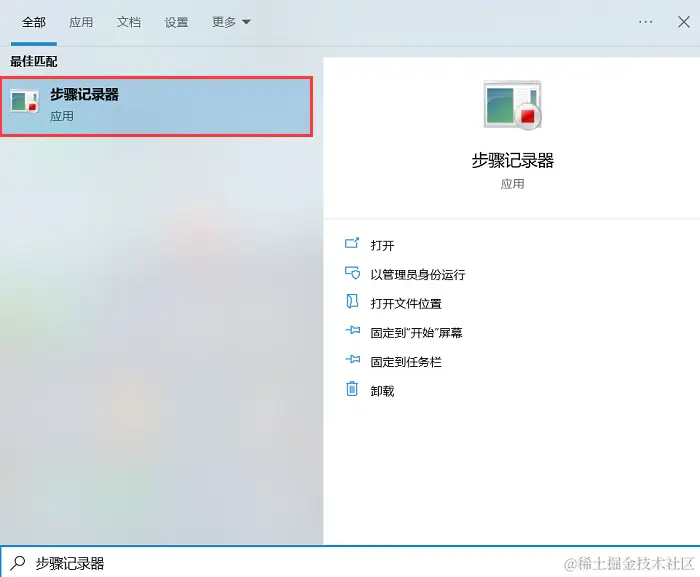The image size is (700, 577).
Task: Open the three-dots options menu
Action: pos(645,22)
